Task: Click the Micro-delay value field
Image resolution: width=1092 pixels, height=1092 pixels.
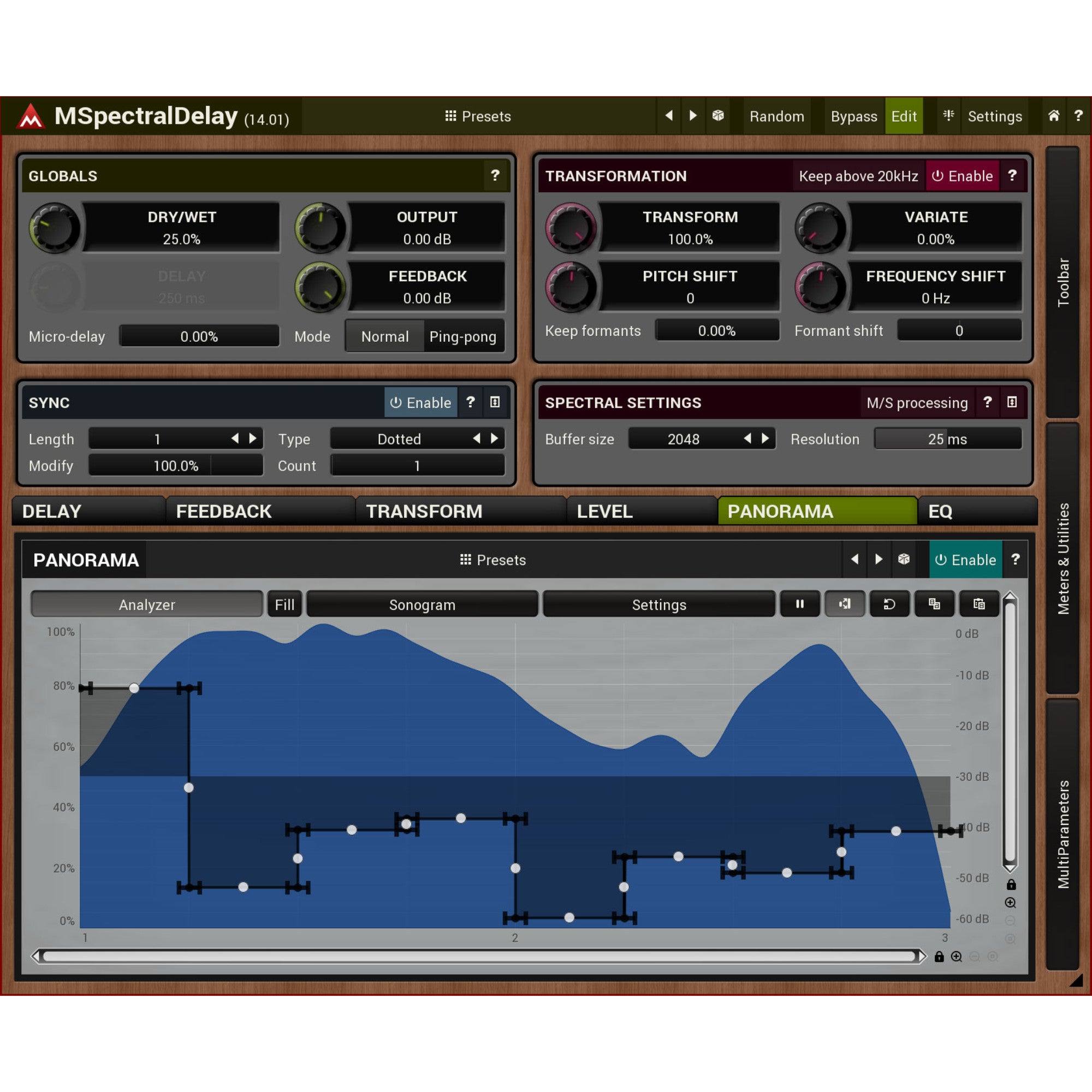Action: pos(199,336)
